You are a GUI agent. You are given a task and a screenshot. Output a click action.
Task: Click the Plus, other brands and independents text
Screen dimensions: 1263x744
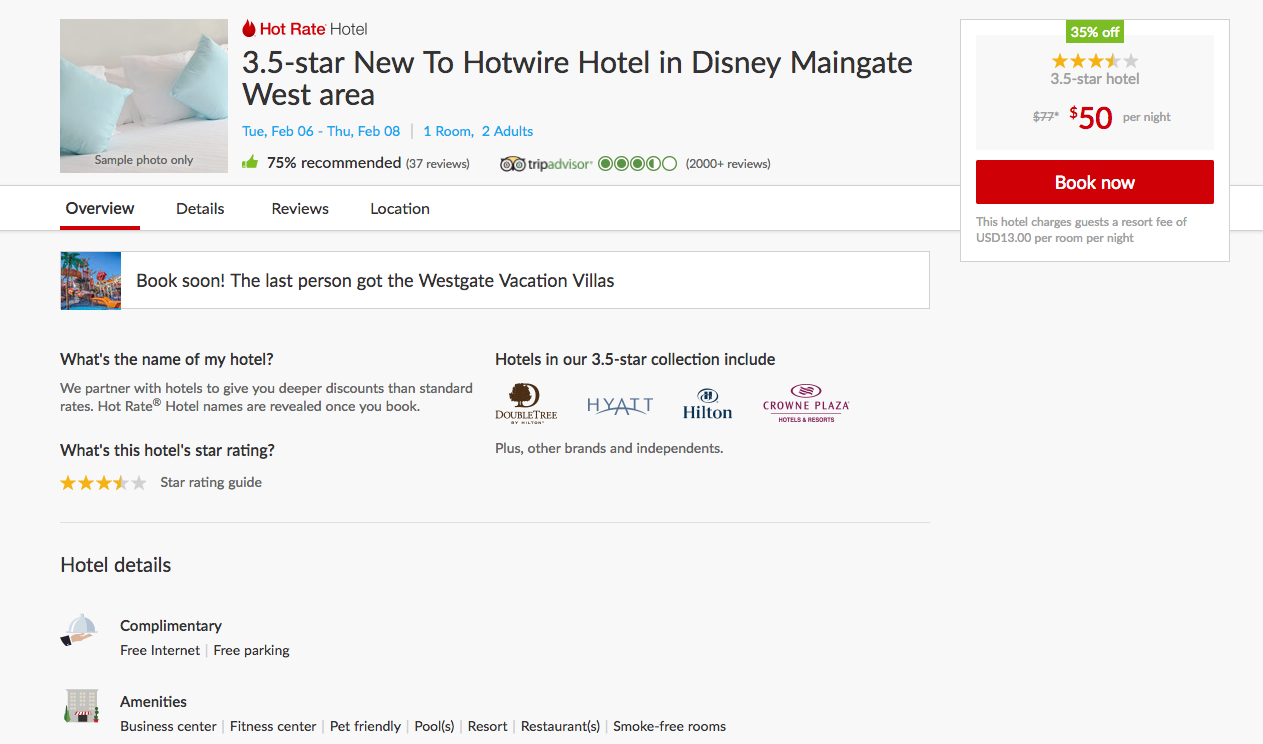pos(609,448)
